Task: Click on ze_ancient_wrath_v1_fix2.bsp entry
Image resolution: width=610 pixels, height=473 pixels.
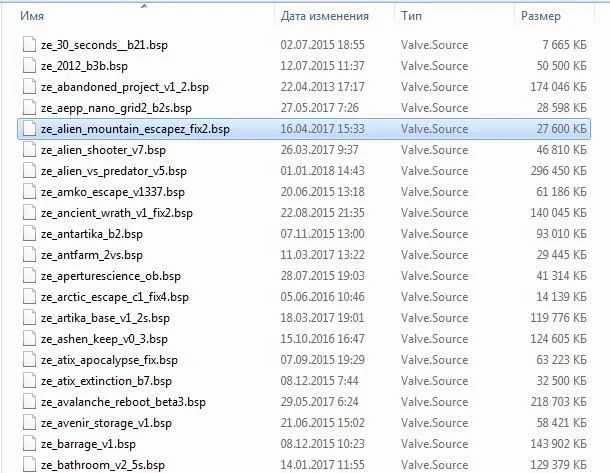Action: [116, 213]
